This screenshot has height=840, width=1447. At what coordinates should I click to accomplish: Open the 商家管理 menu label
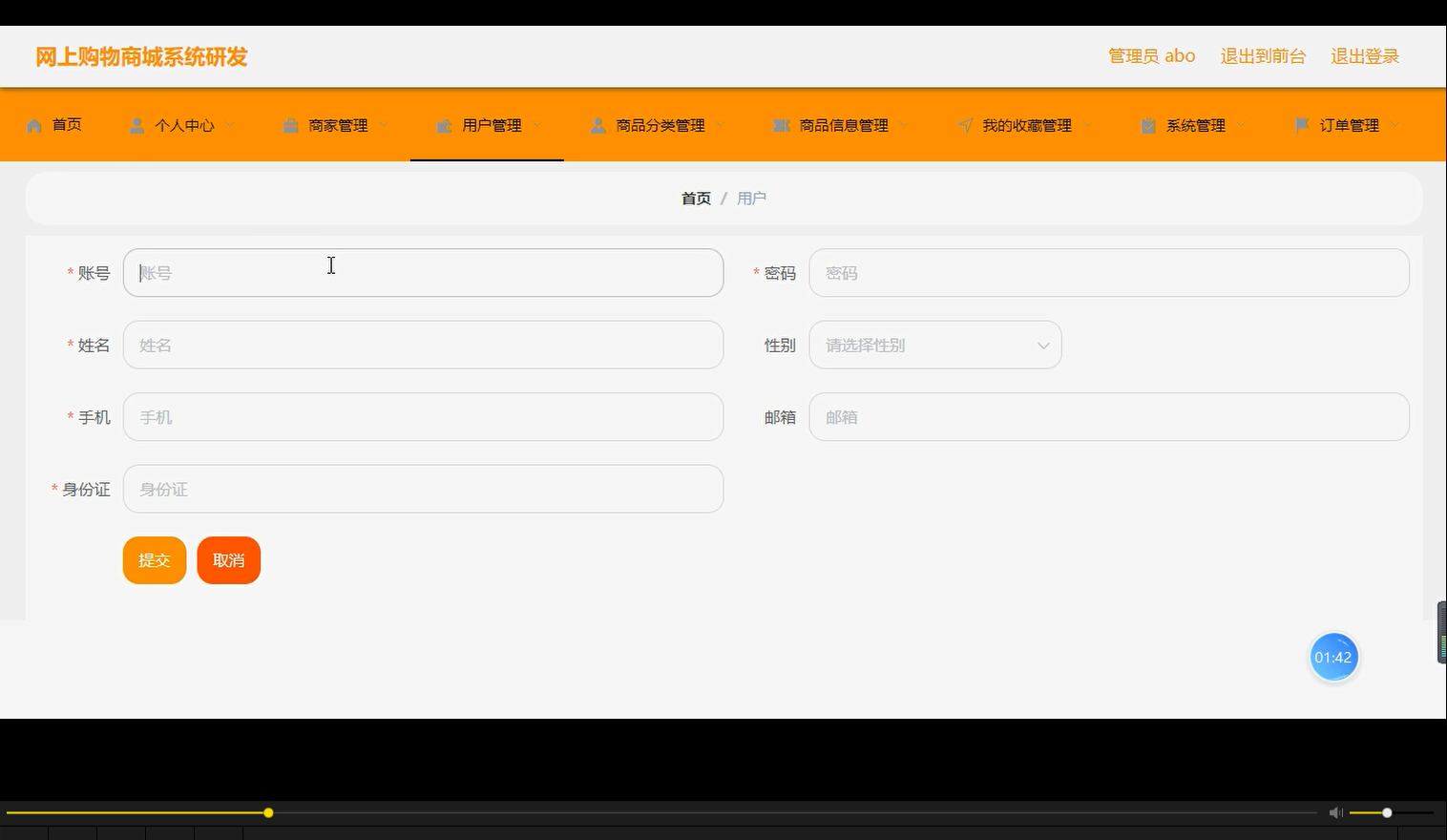[x=338, y=125]
